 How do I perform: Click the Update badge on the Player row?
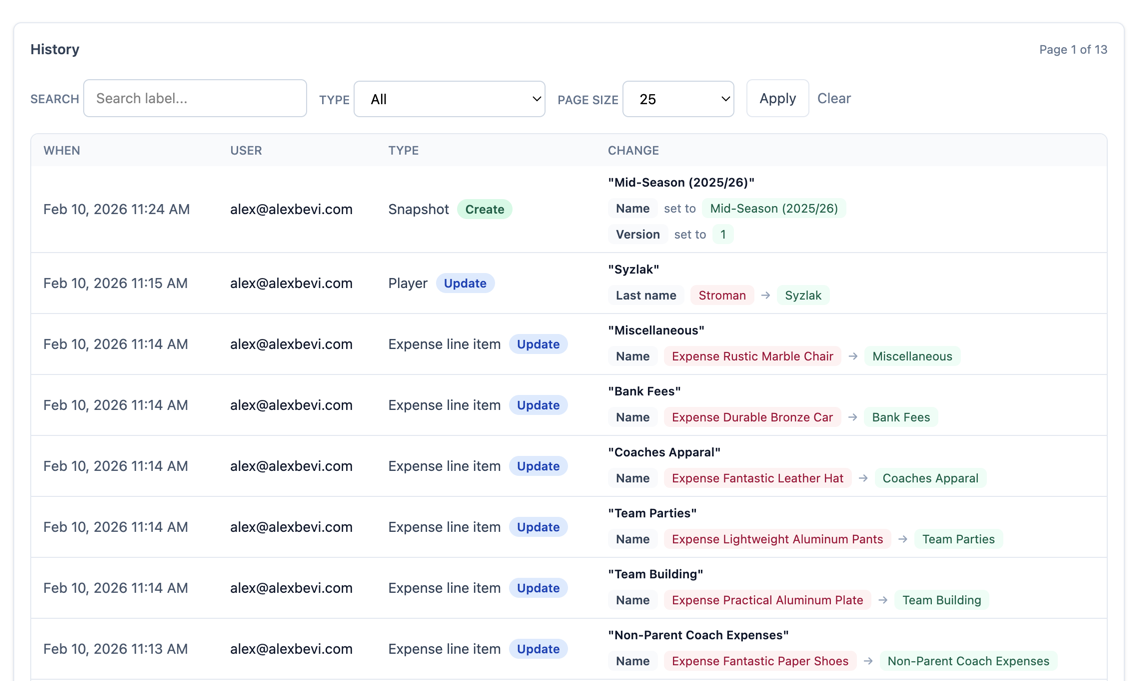click(x=465, y=284)
